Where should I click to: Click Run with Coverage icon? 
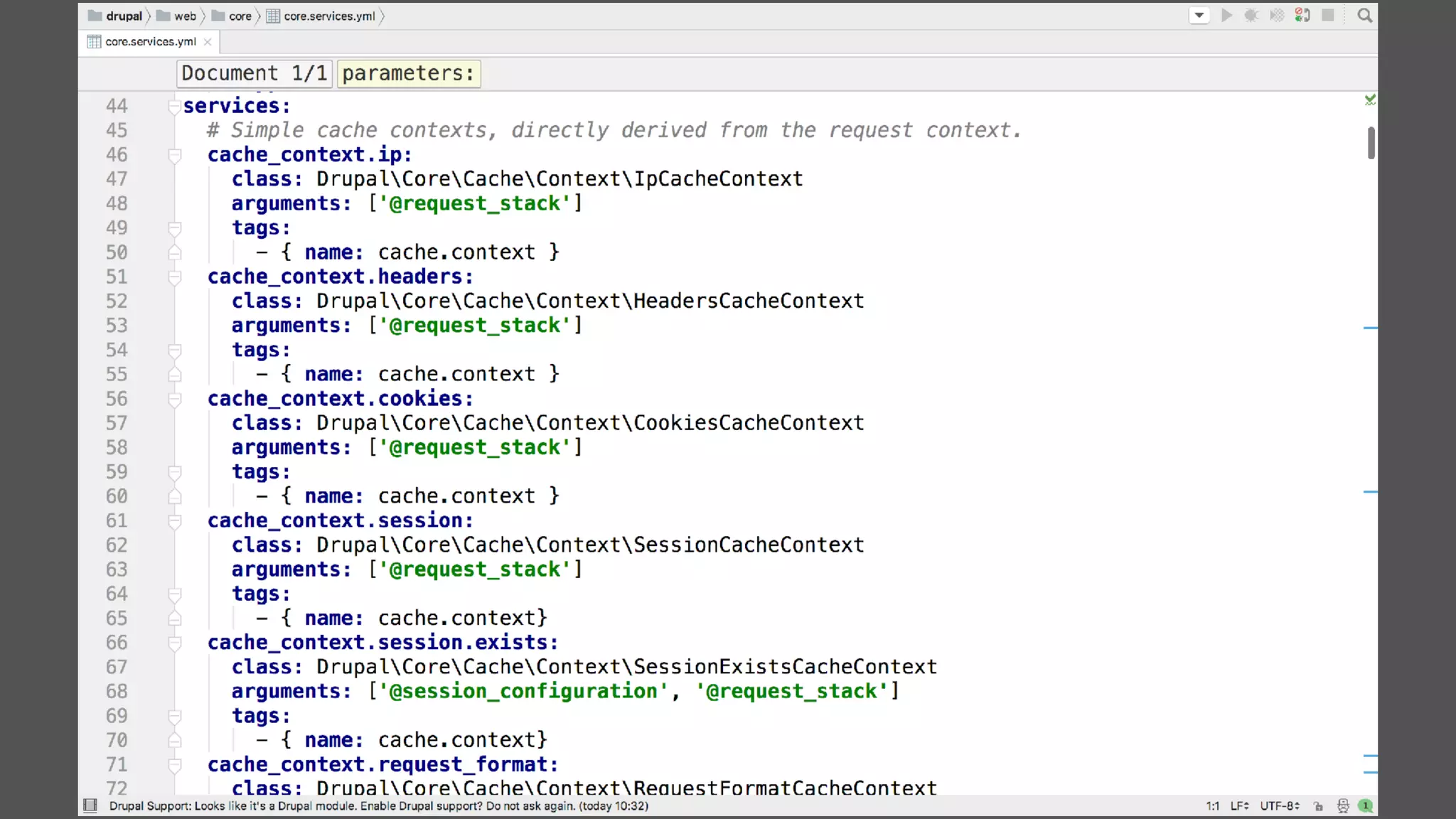[x=1277, y=16]
